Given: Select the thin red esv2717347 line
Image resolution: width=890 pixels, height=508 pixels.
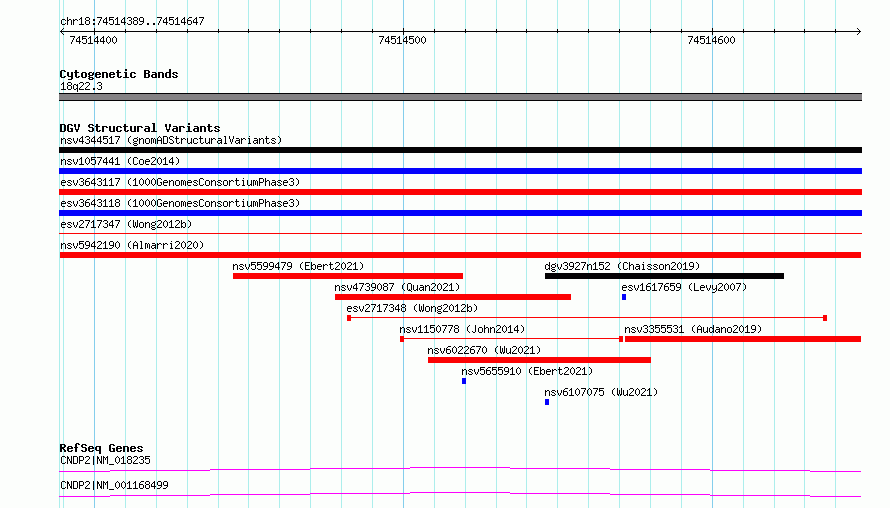Looking at the screenshot, I should pyautogui.click(x=460, y=233).
